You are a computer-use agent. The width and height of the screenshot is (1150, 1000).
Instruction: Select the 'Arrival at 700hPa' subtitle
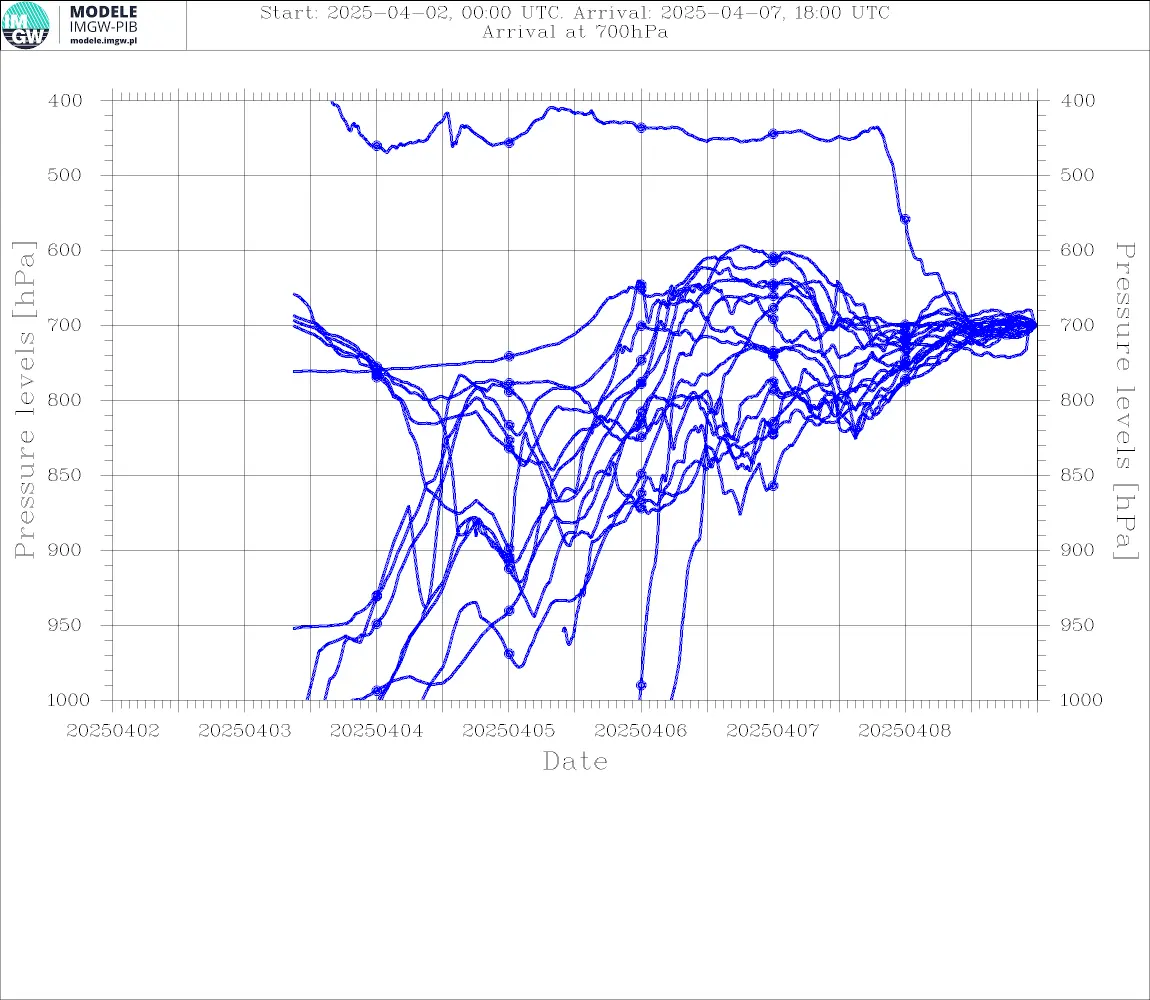[575, 32]
